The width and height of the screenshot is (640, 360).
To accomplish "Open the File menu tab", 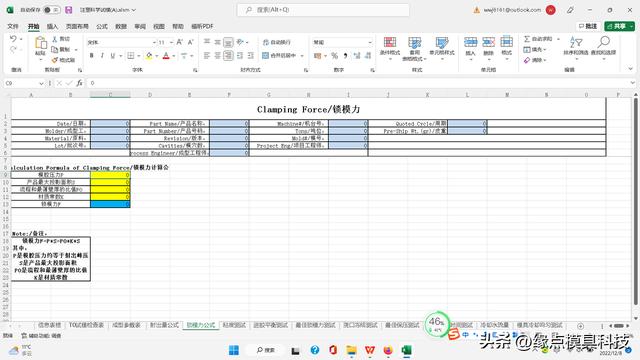I will pyautogui.click(x=13, y=26).
